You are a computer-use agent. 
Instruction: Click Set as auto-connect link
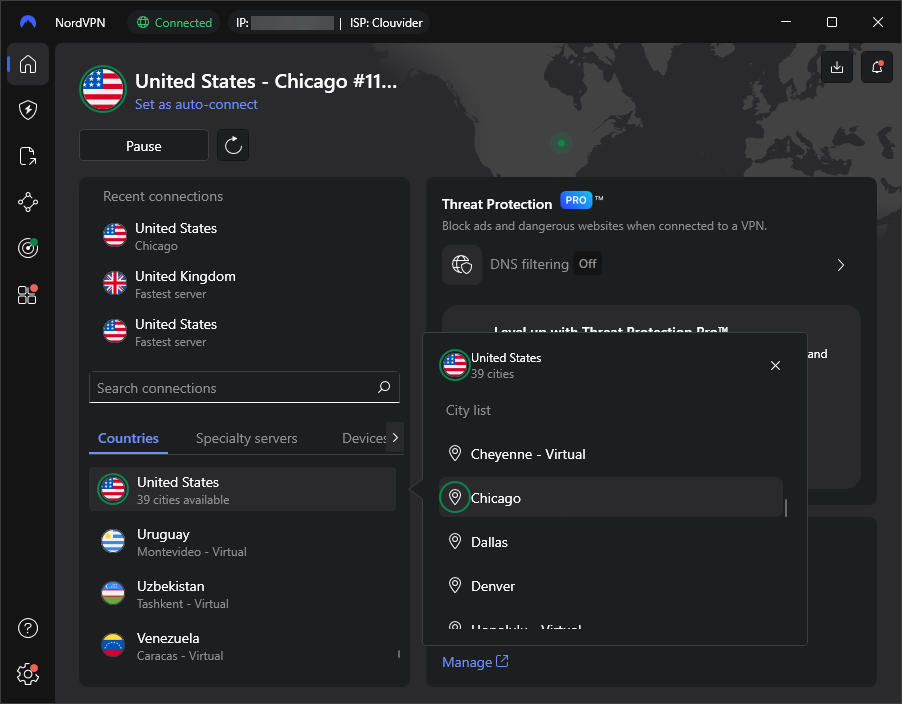coord(196,105)
